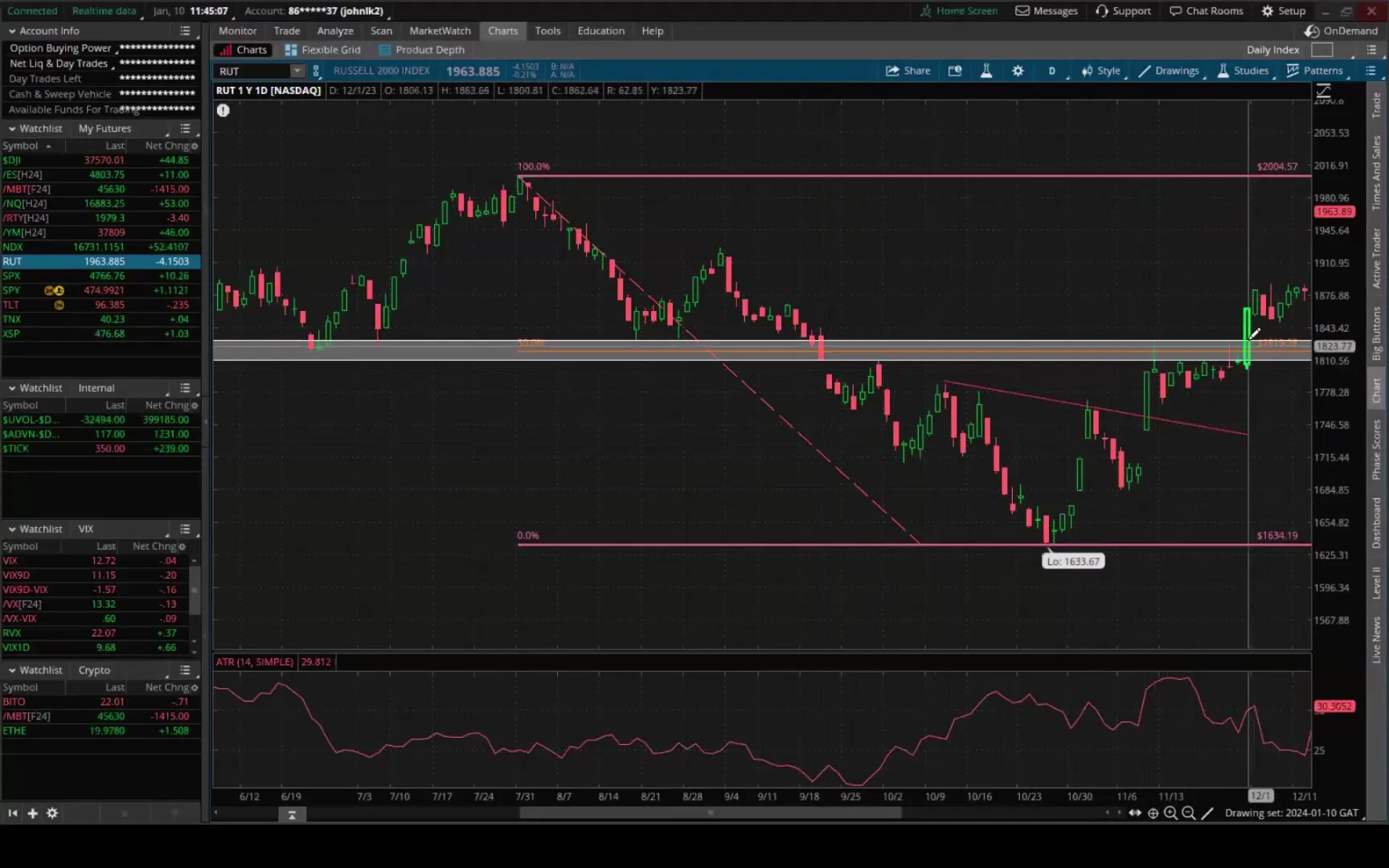1389x868 pixels.
Task: Open the Active Trader side tab
Action: (1377, 258)
